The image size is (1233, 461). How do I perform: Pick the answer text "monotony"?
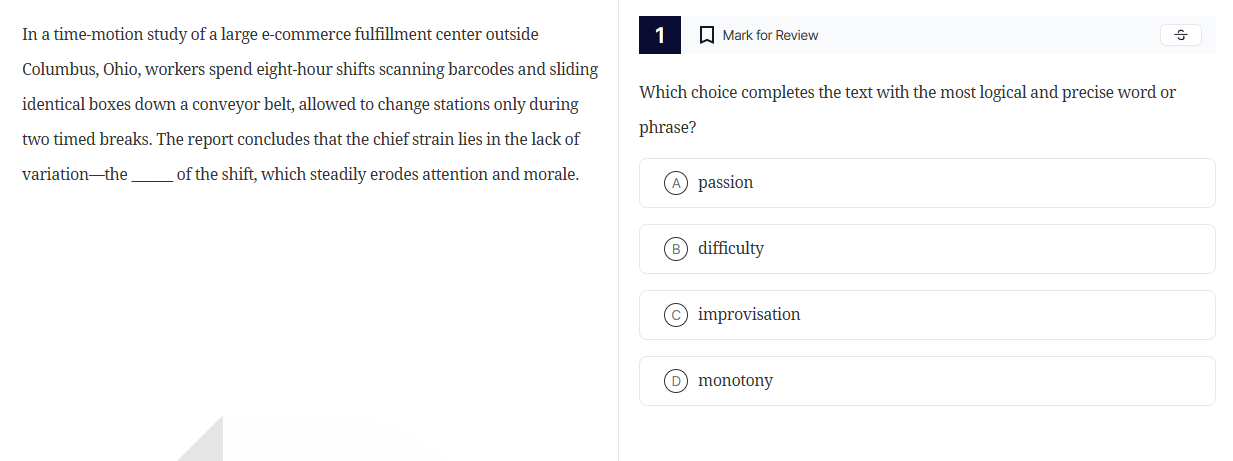[x=735, y=380]
